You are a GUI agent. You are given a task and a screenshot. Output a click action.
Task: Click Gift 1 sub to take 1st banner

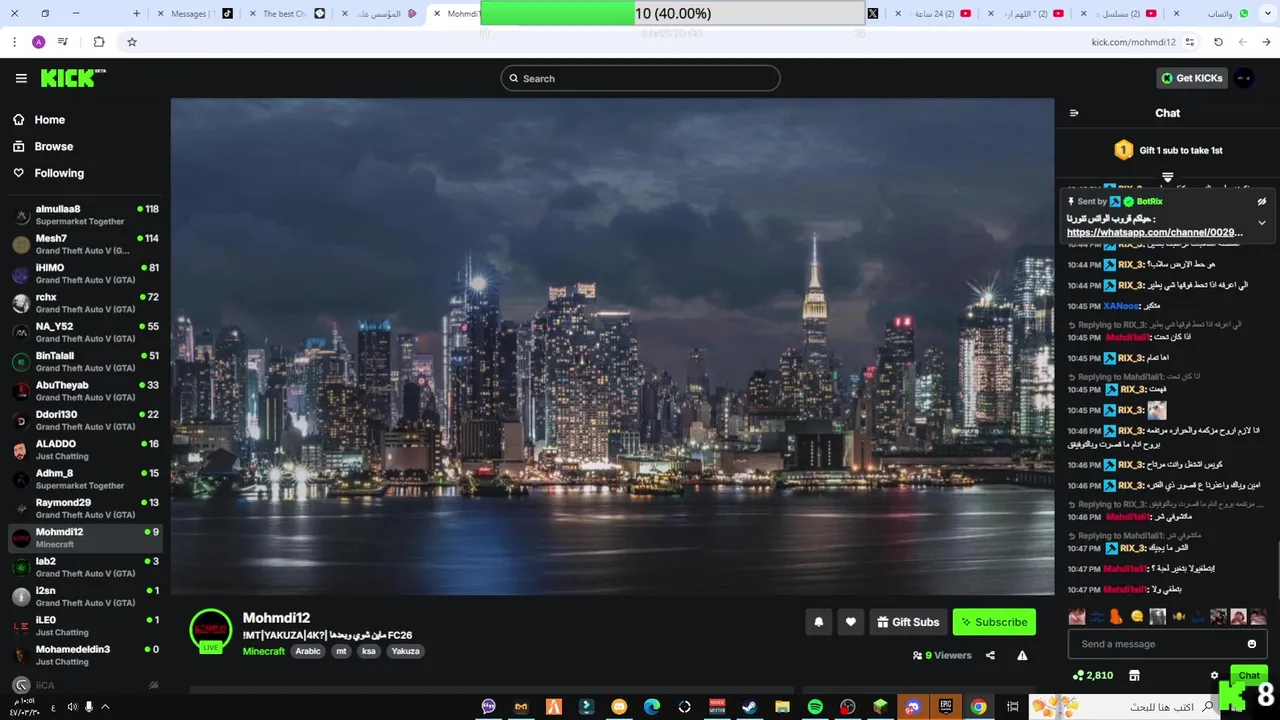1168,150
